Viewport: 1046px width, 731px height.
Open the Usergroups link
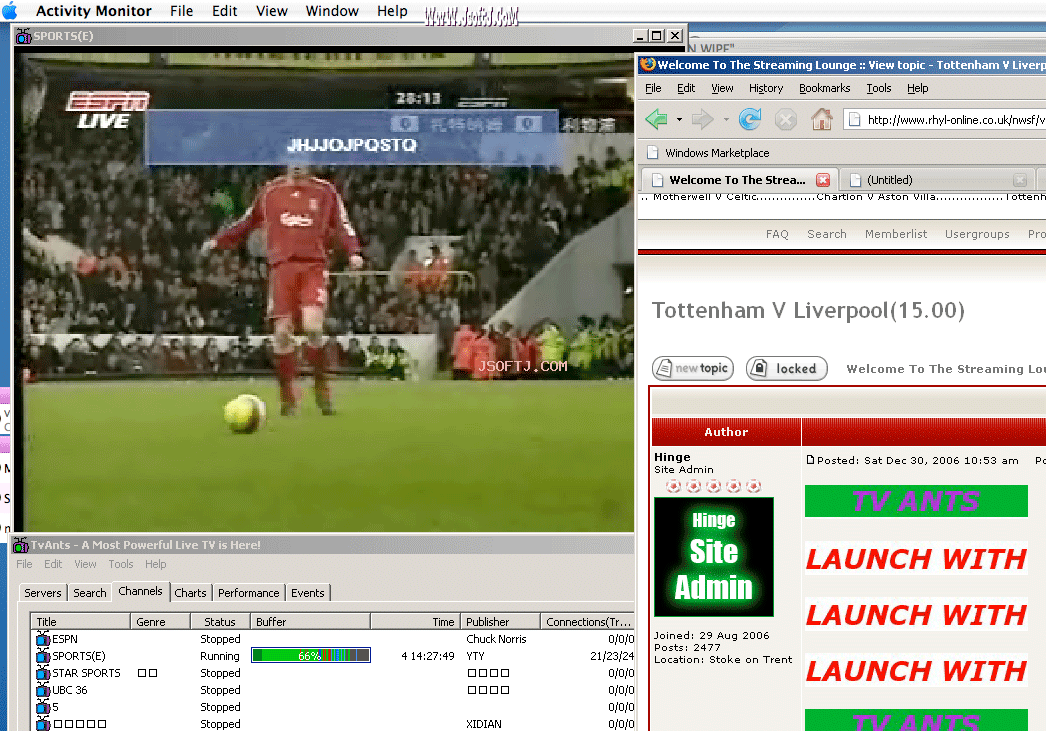977,234
